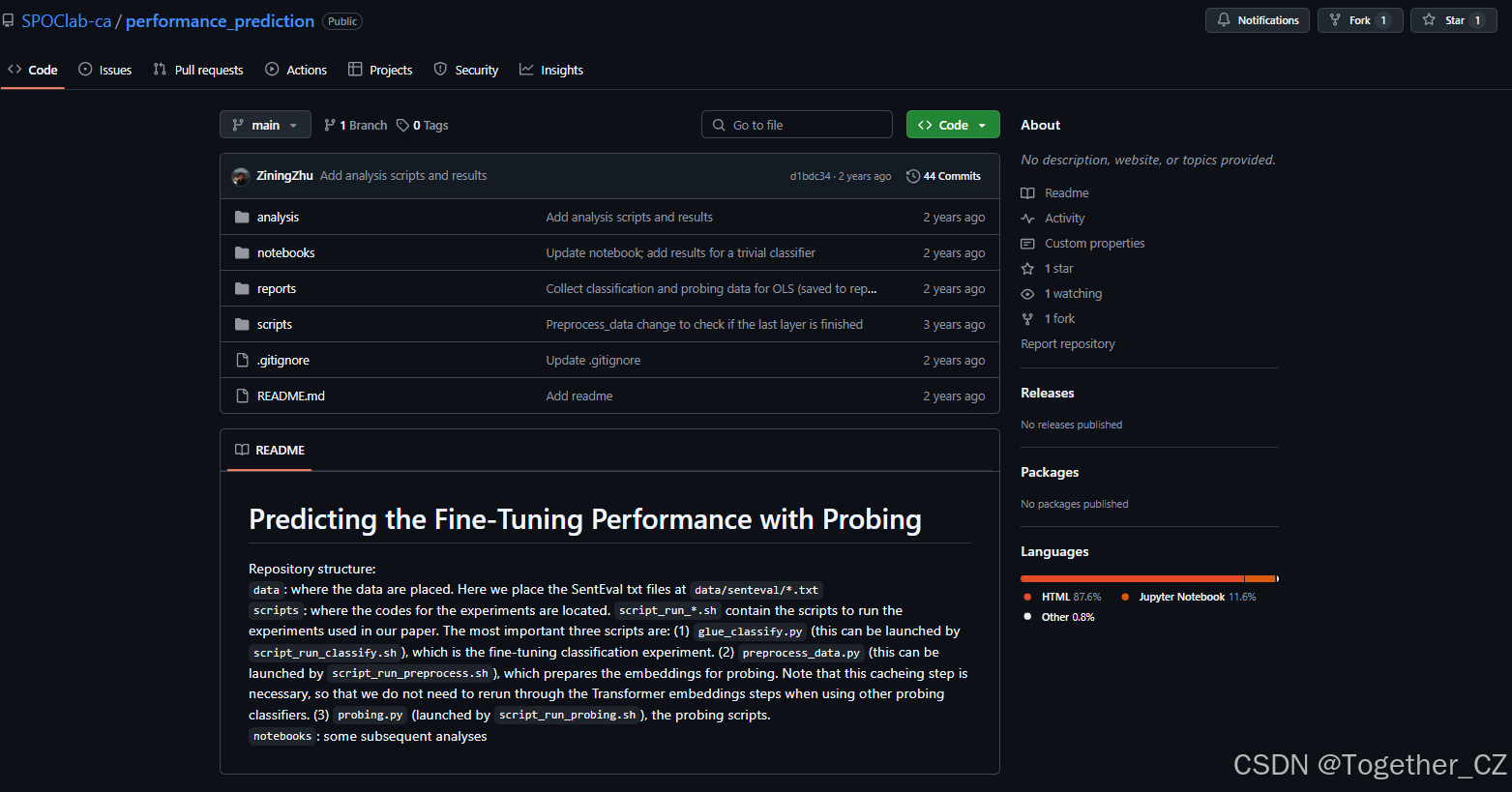Open the scripts folder

275,324
